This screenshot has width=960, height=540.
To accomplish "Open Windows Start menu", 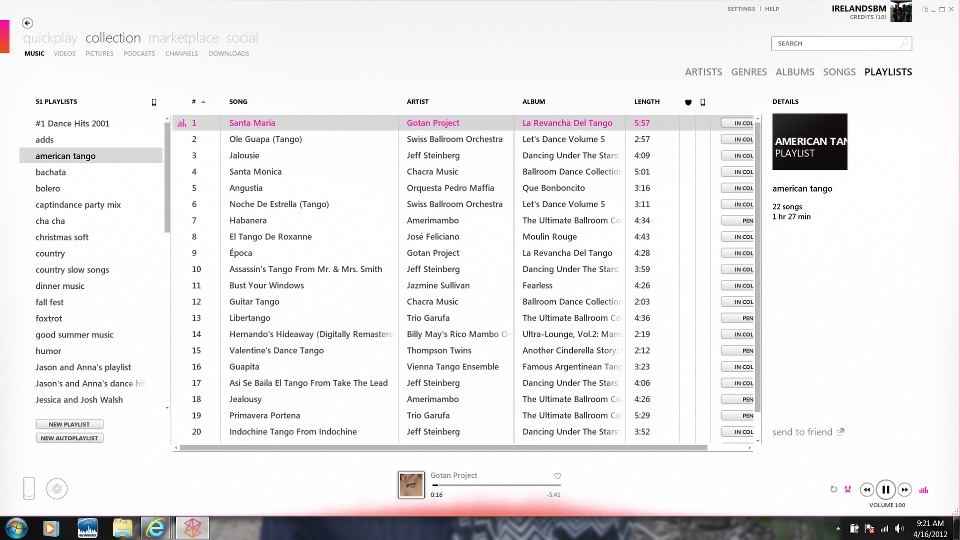I will point(17,528).
